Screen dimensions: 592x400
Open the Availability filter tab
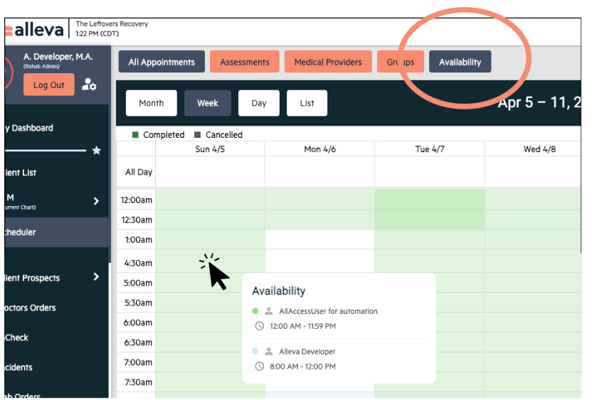pyautogui.click(x=460, y=62)
